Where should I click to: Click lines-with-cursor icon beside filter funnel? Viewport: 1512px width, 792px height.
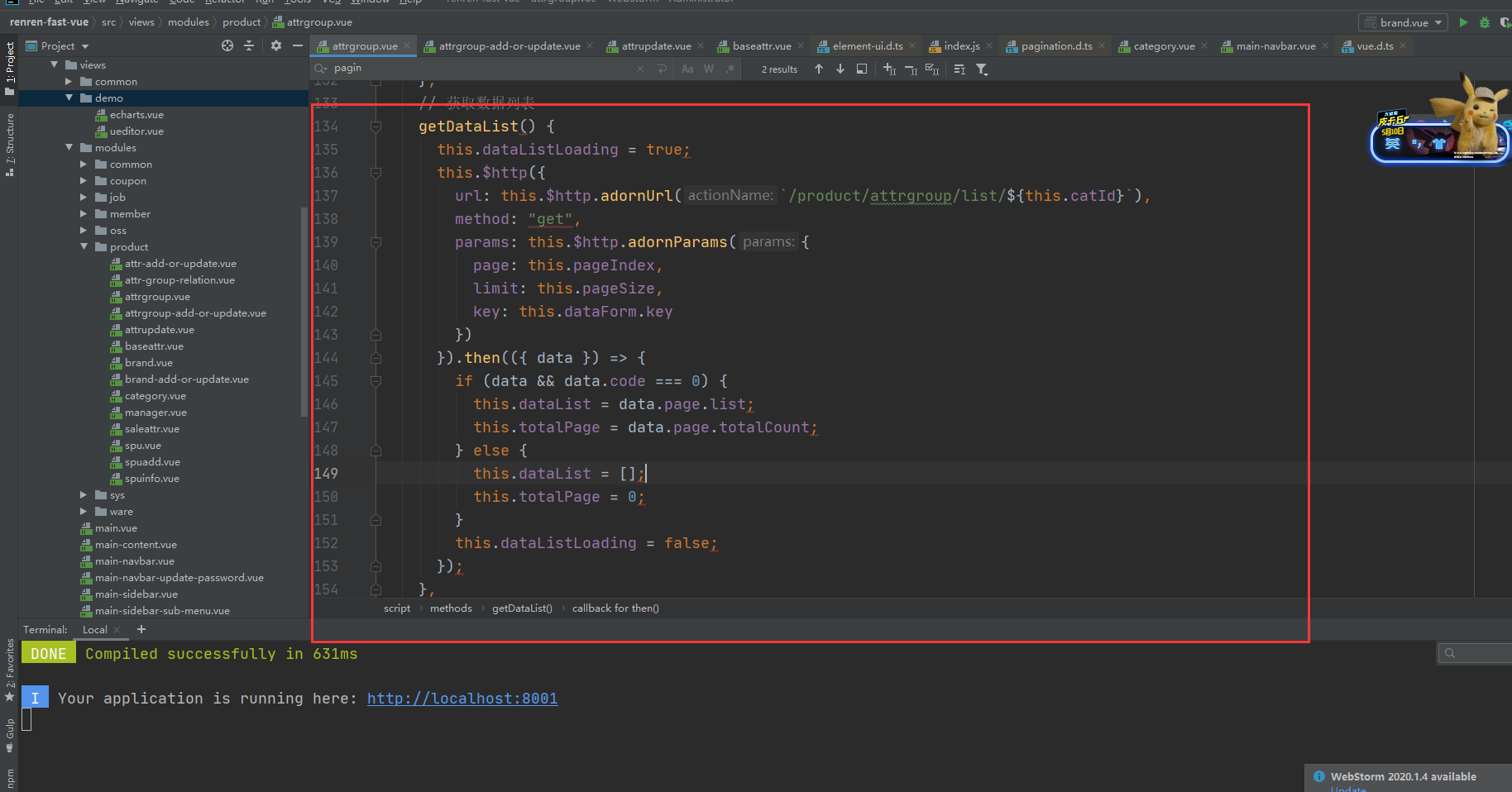point(959,69)
